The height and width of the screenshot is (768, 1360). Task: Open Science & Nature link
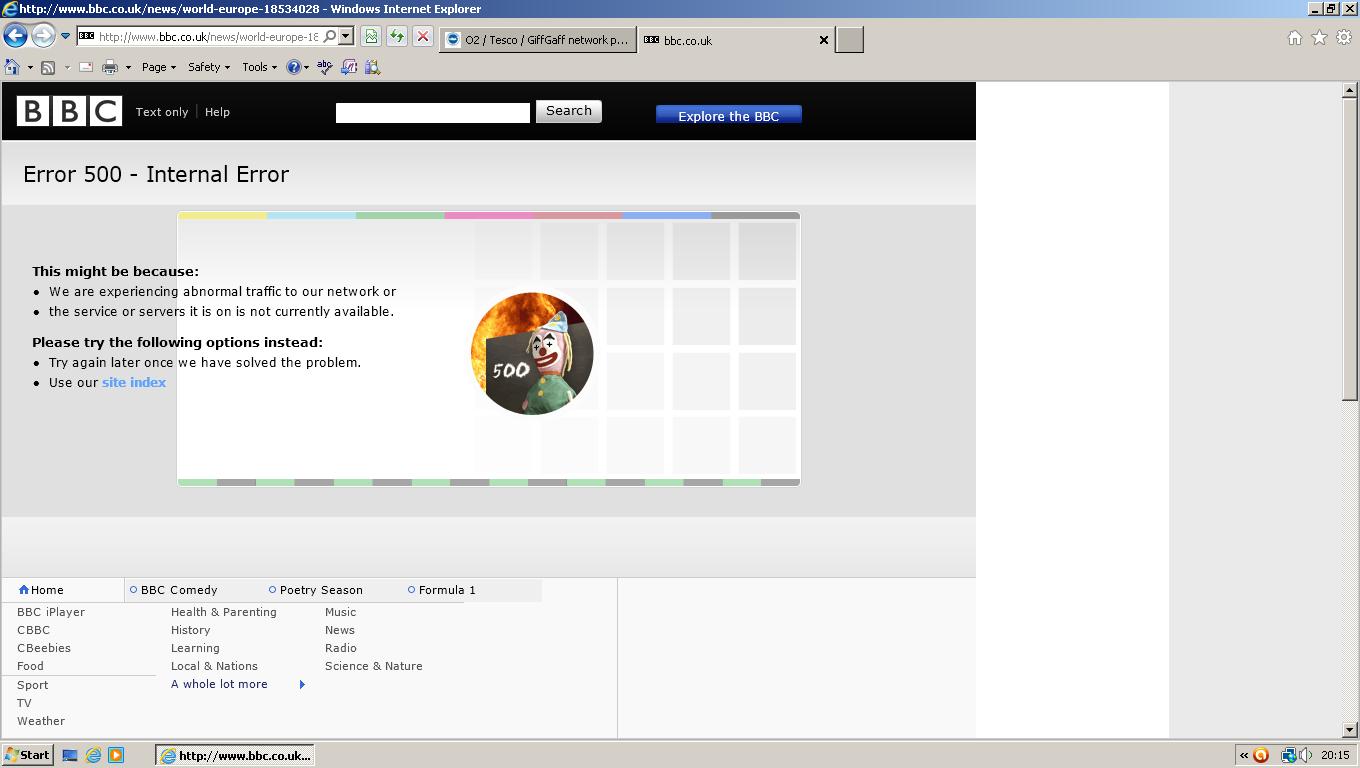[374, 666]
